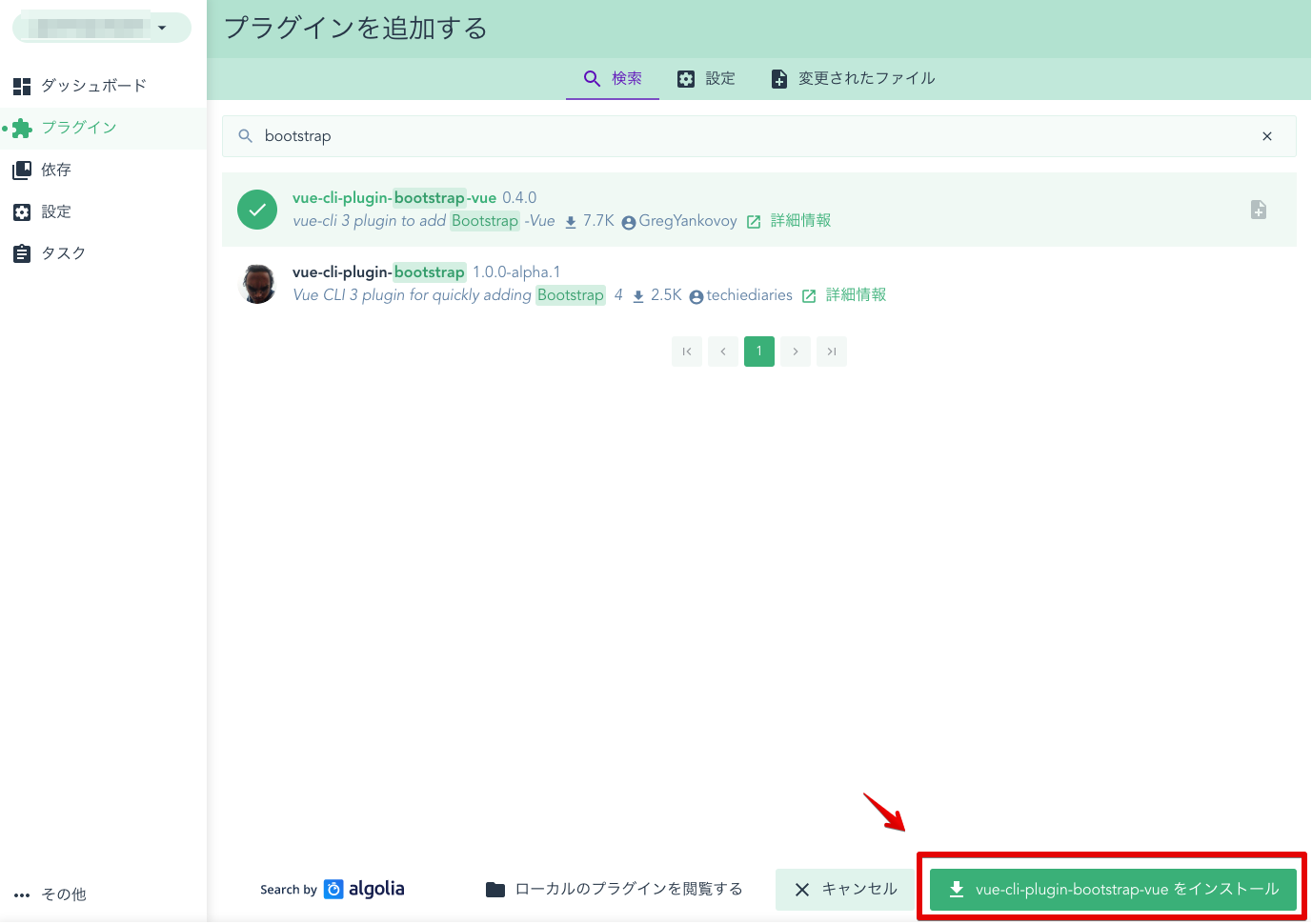Open the project selector dropdown

102,28
